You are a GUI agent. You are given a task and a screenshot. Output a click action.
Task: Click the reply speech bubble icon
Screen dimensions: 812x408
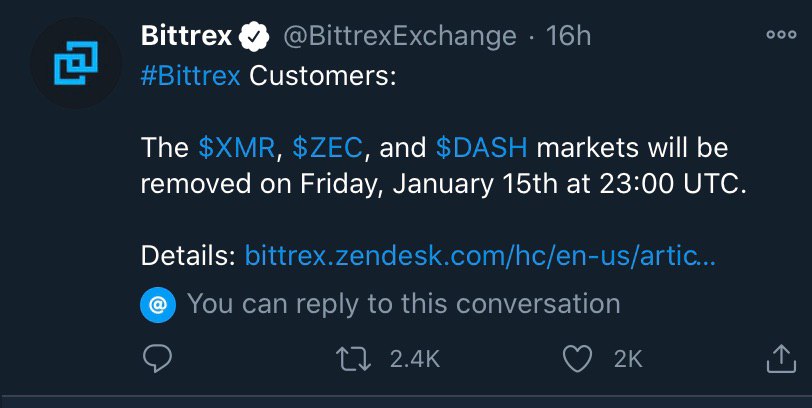point(156,359)
